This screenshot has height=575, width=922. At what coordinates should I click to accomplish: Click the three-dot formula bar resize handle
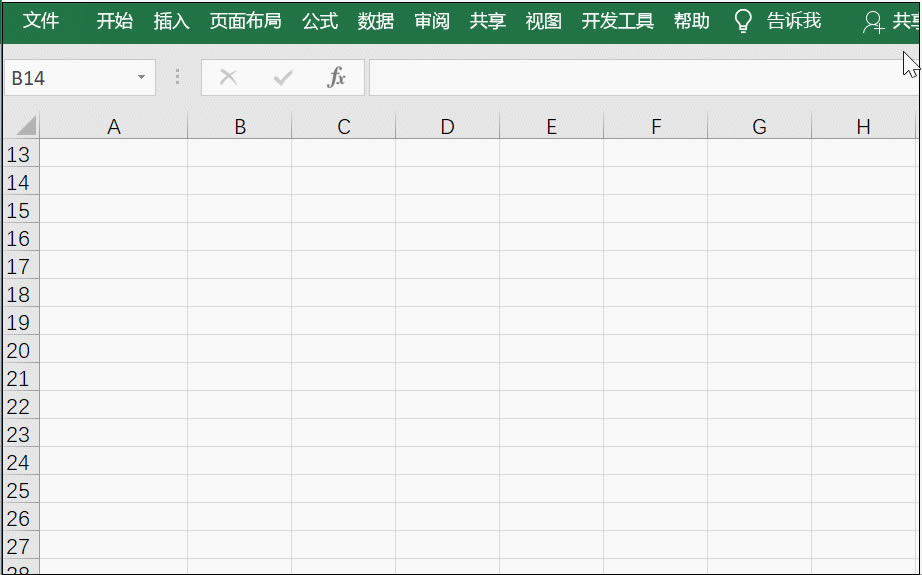178,78
